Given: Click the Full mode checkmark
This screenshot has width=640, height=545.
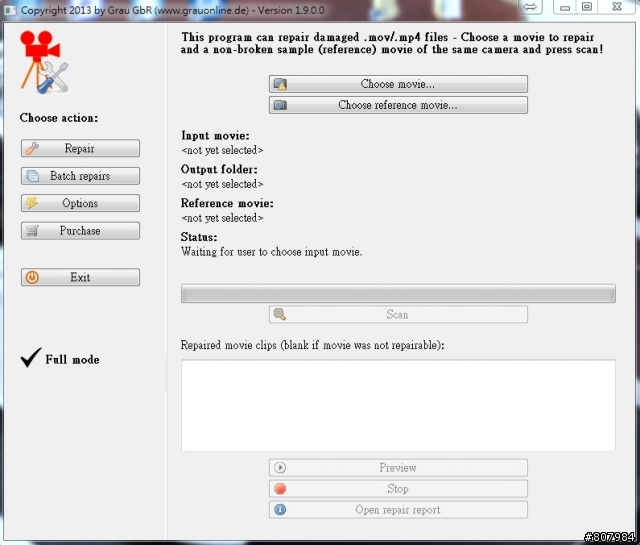Looking at the screenshot, I should tap(31, 358).
